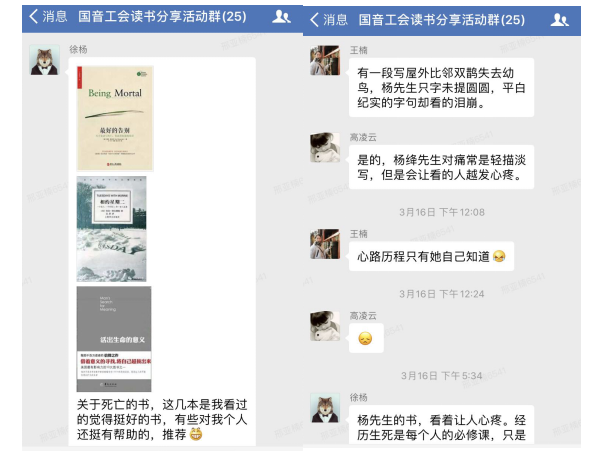Tap back chevron in left chat header
592x455 pixels.
tap(34, 16)
